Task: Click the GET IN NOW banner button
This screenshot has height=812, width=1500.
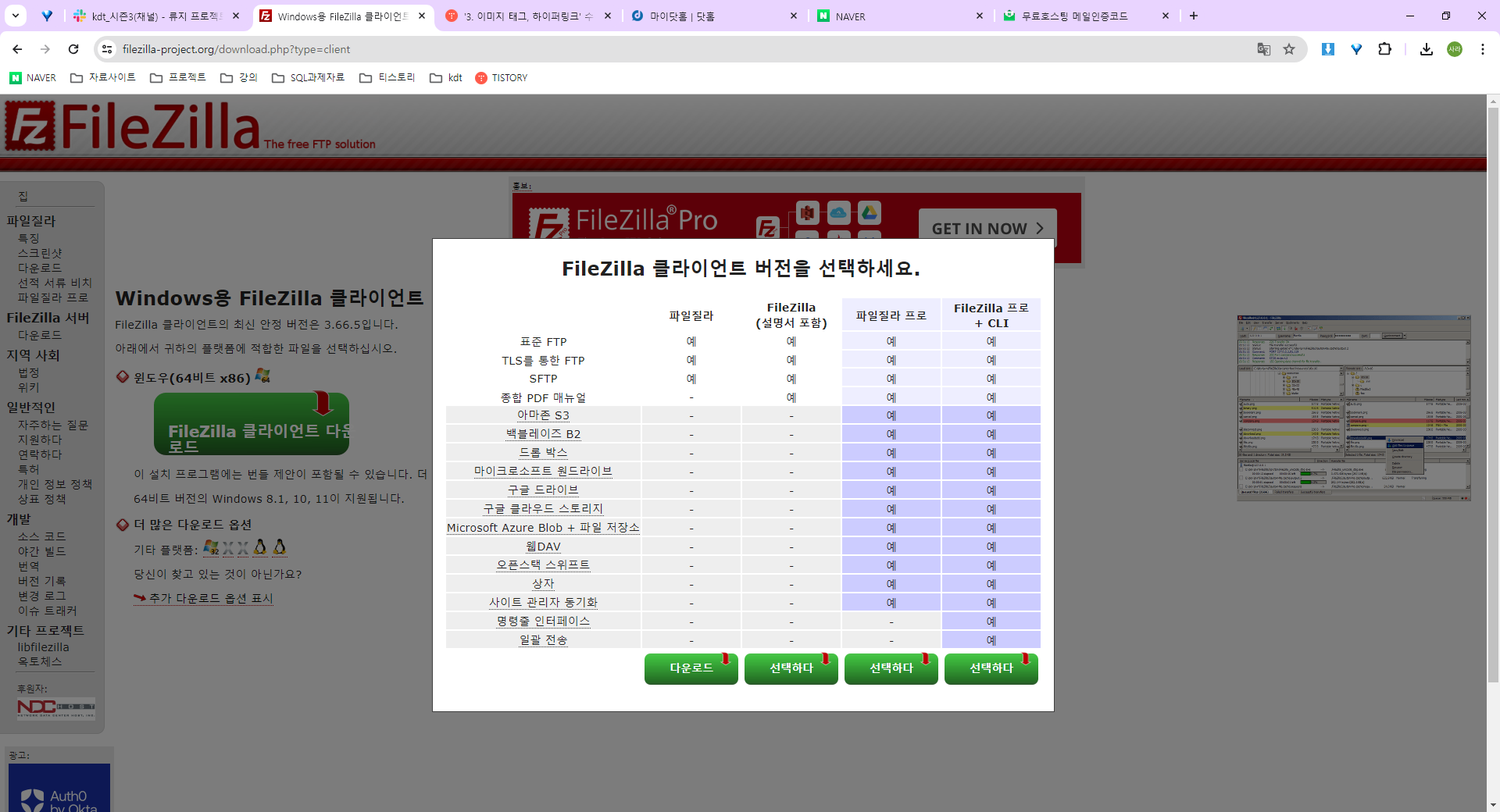Action: (987, 228)
